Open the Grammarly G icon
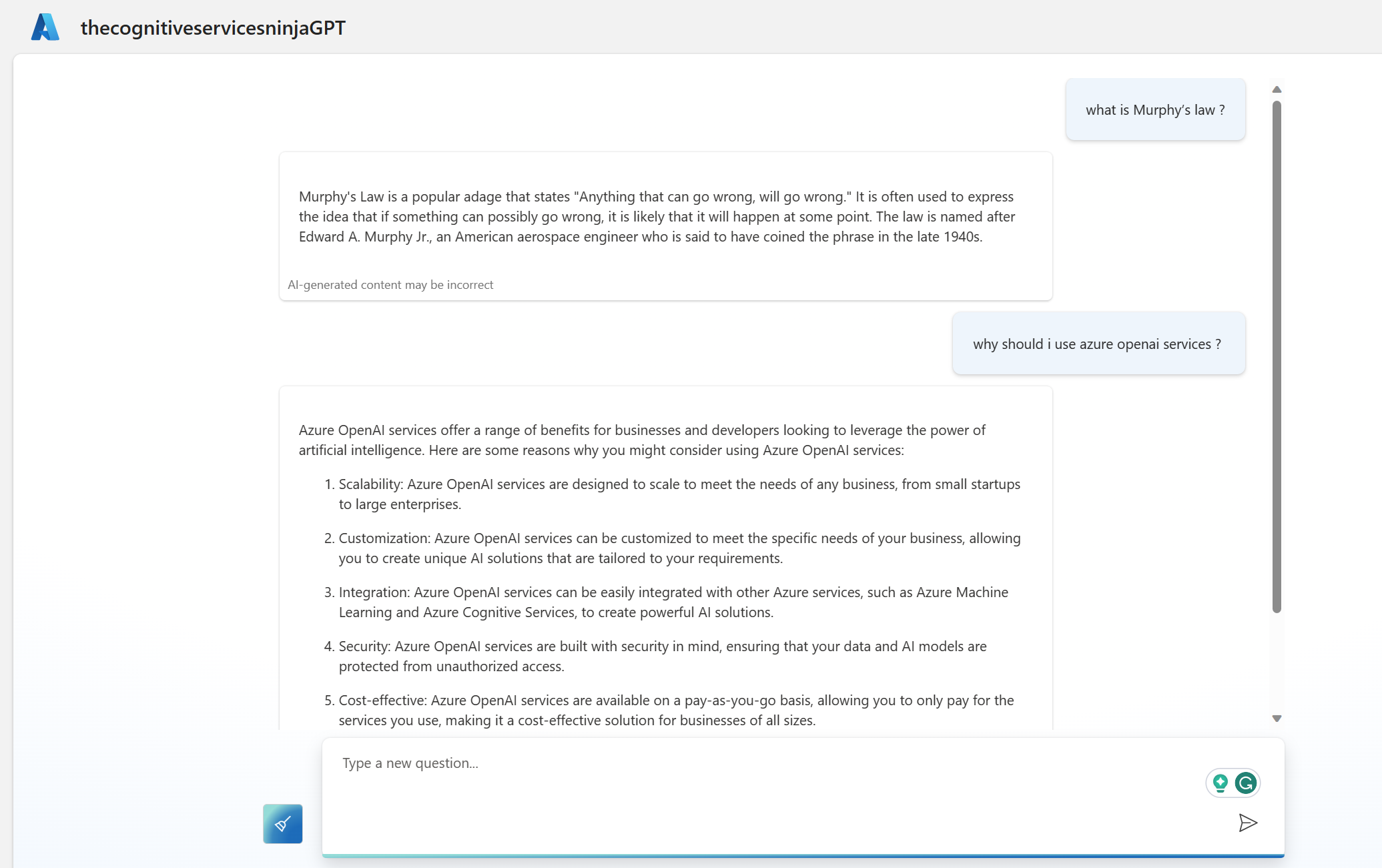This screenshot has height=868, width=1382. pos(1246,783)
